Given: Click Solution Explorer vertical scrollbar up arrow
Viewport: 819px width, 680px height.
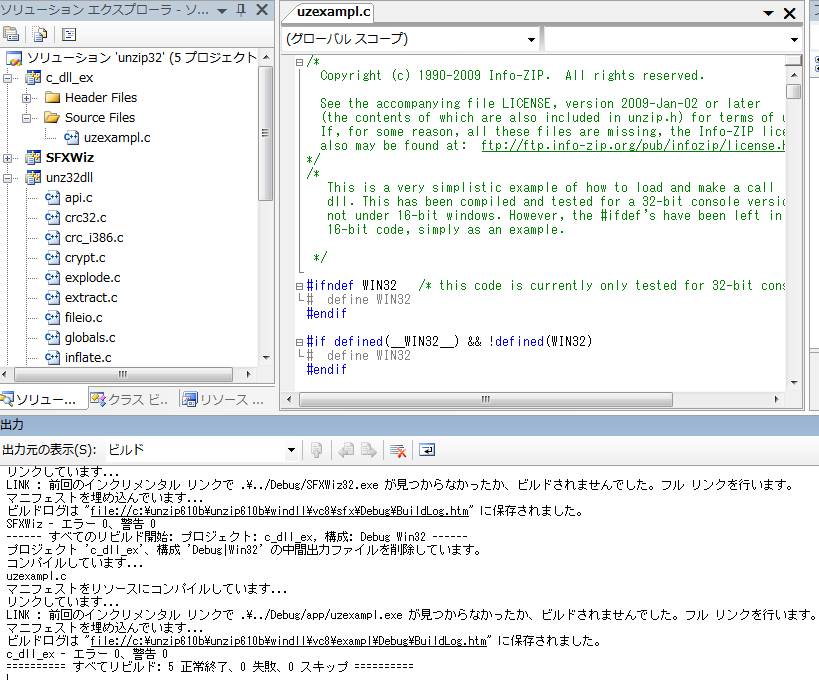Looking at the screenshot, I should [x=266, y=57].
